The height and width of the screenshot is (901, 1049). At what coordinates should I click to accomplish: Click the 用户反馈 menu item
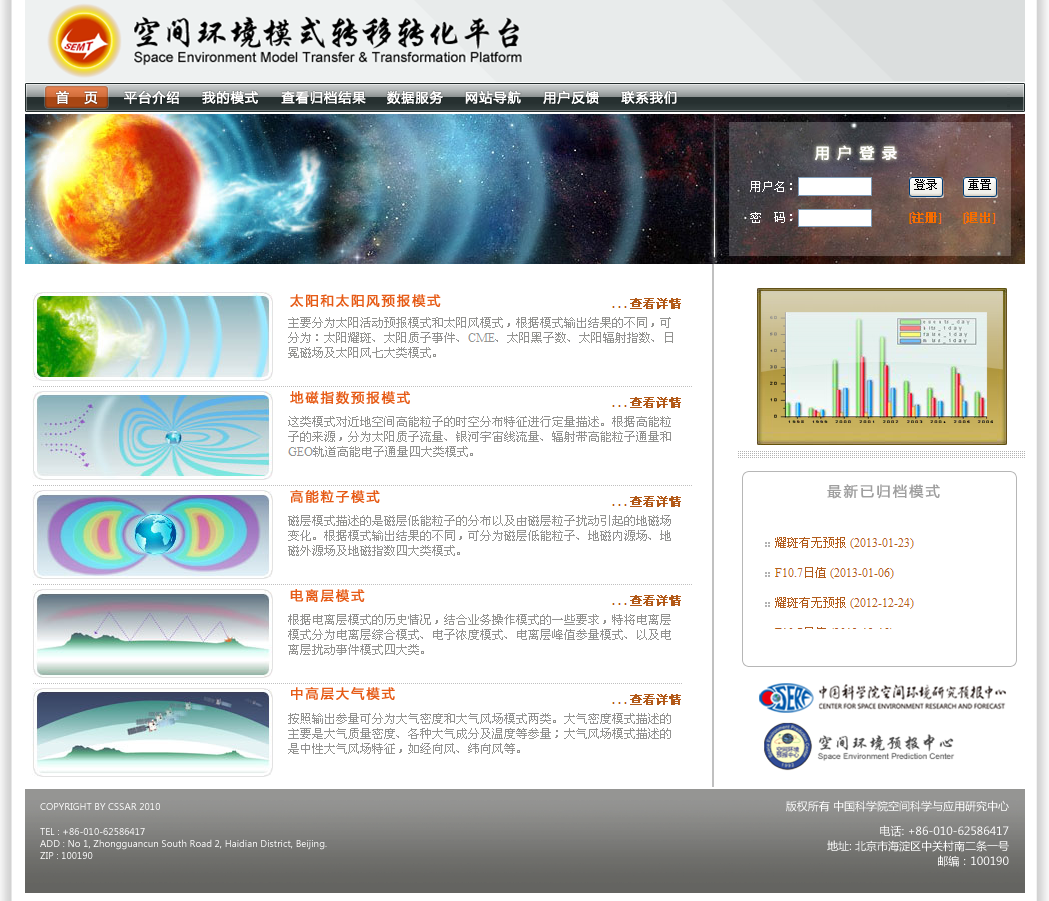571,98
